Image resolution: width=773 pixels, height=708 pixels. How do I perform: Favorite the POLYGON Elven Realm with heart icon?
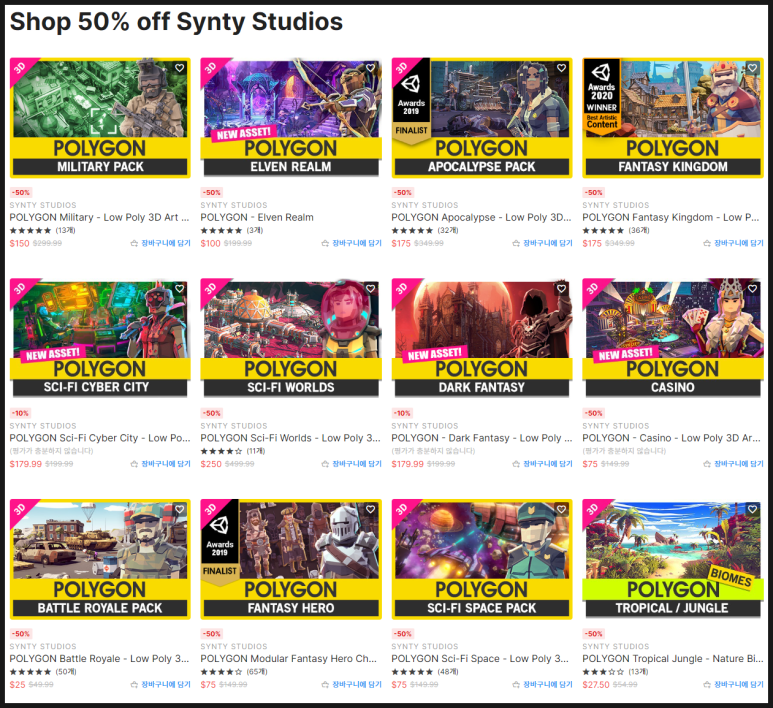(x=370, y=68)
